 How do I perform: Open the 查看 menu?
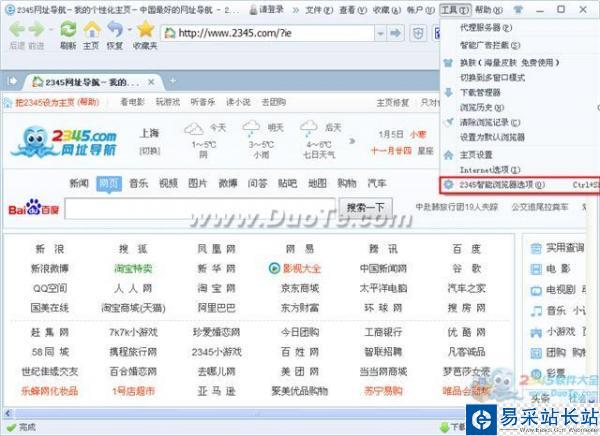point(353,10)
